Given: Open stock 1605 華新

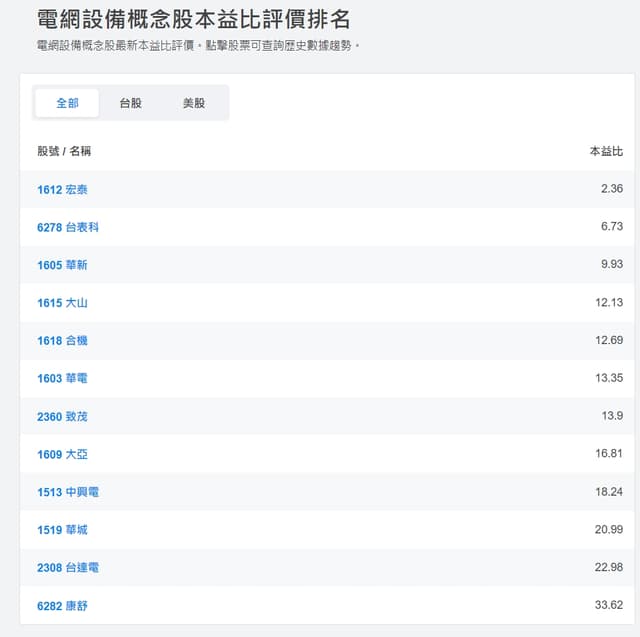Looking at the screenshot, I should pos(62,265).
